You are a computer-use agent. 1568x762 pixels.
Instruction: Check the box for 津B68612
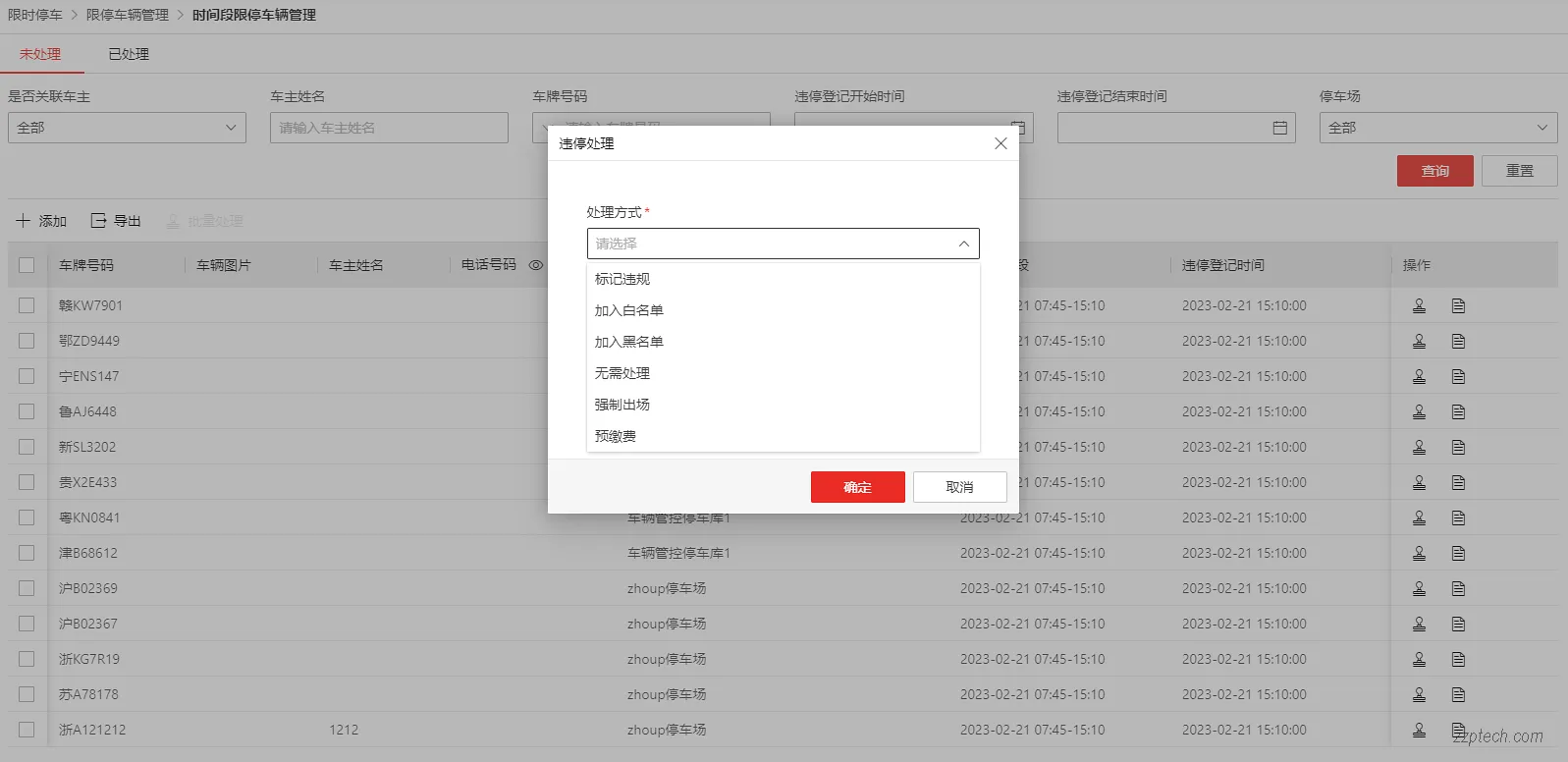coord(27,553)
